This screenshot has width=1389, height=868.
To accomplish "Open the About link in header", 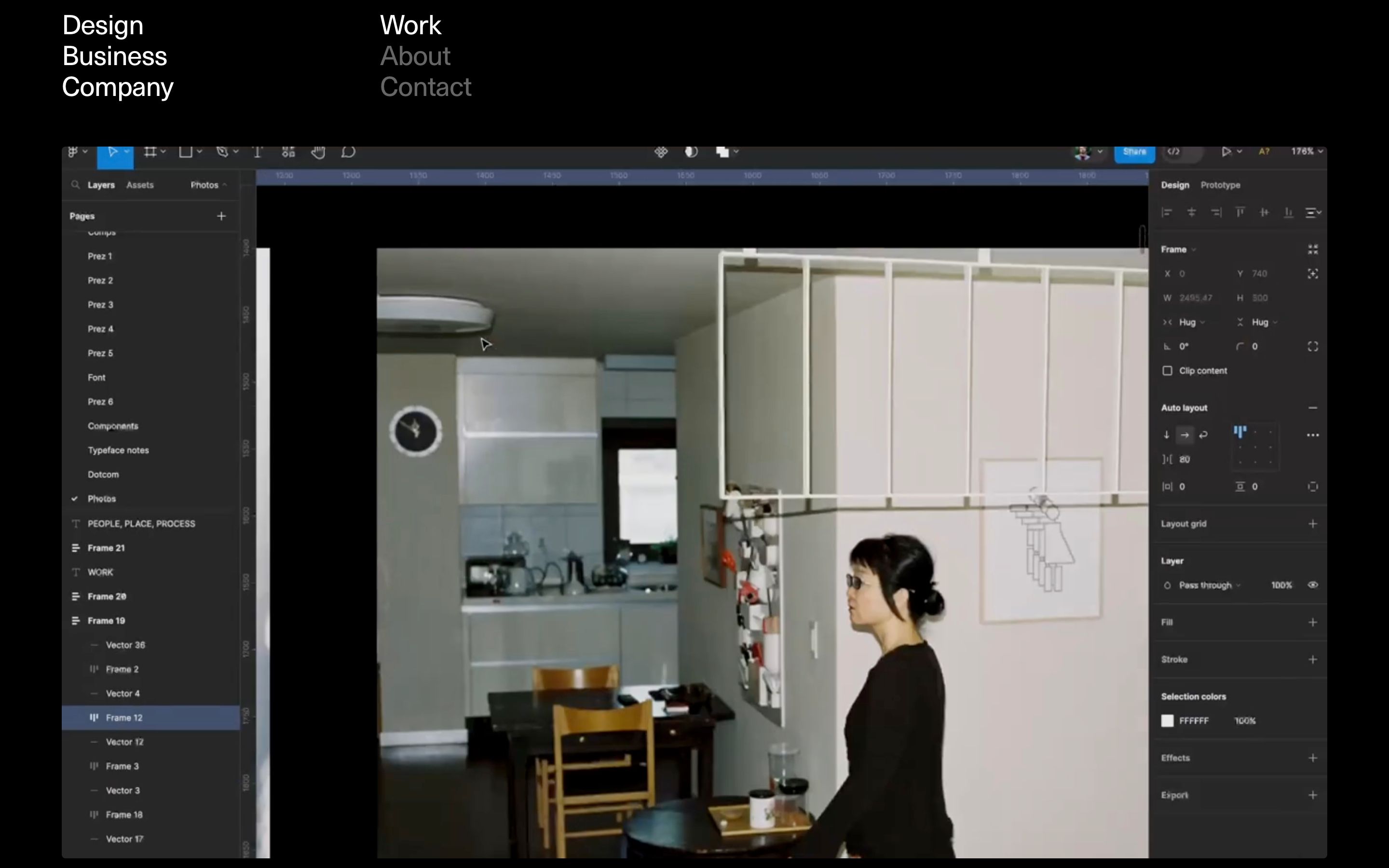I will pyautogui.click(x=415, y=56).
